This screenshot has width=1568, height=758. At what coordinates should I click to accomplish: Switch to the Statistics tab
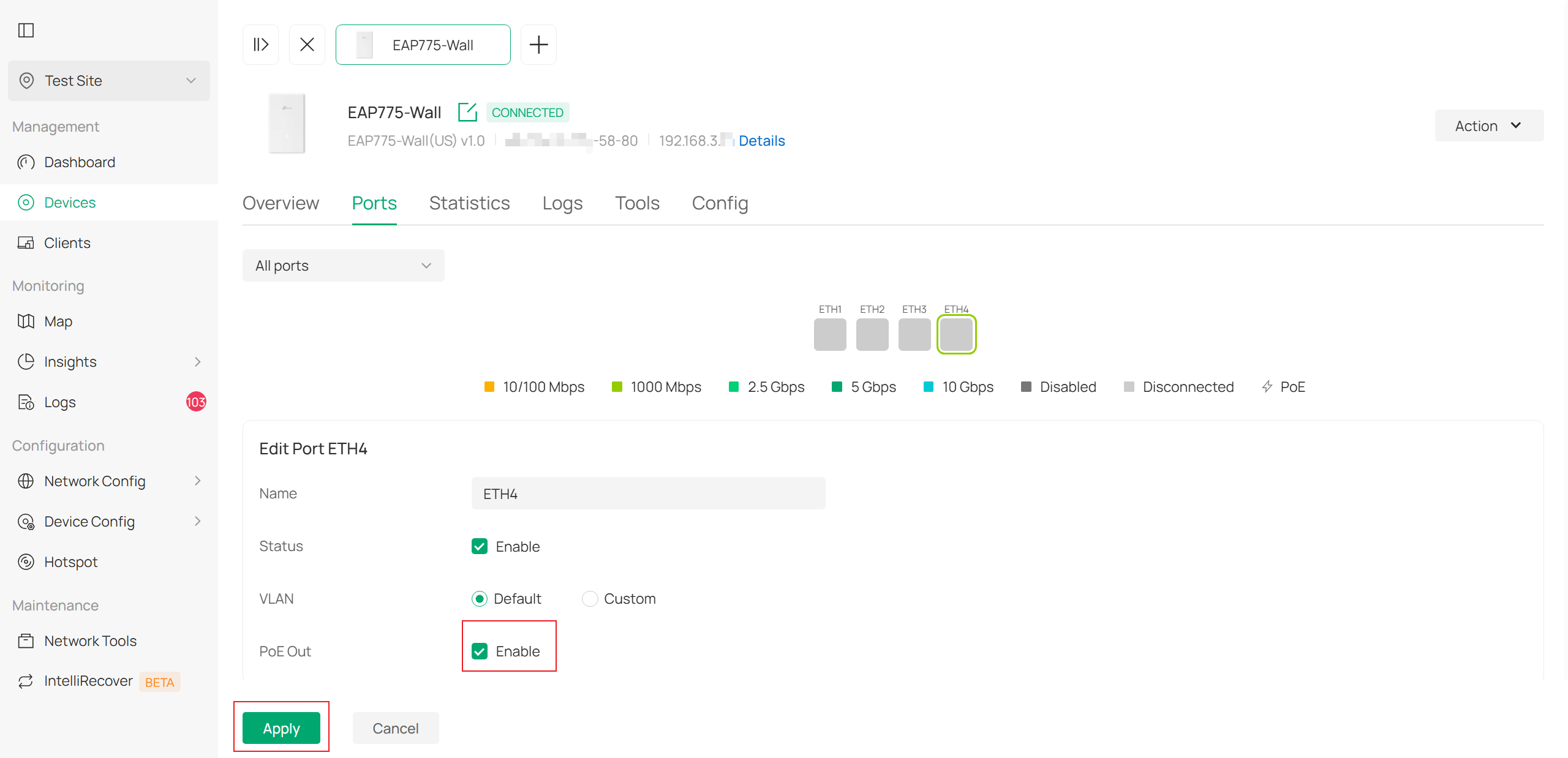(x=469, y=203)
